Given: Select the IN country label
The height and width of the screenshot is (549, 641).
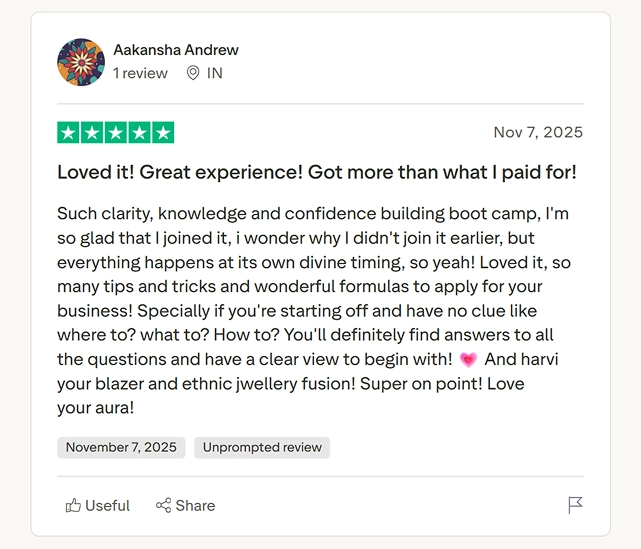Looking at the screenshot, I should click(x=214, y=73).
